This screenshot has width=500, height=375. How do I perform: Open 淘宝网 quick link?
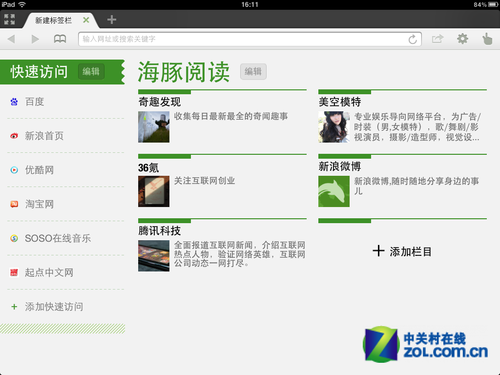[x=65, y=204]
